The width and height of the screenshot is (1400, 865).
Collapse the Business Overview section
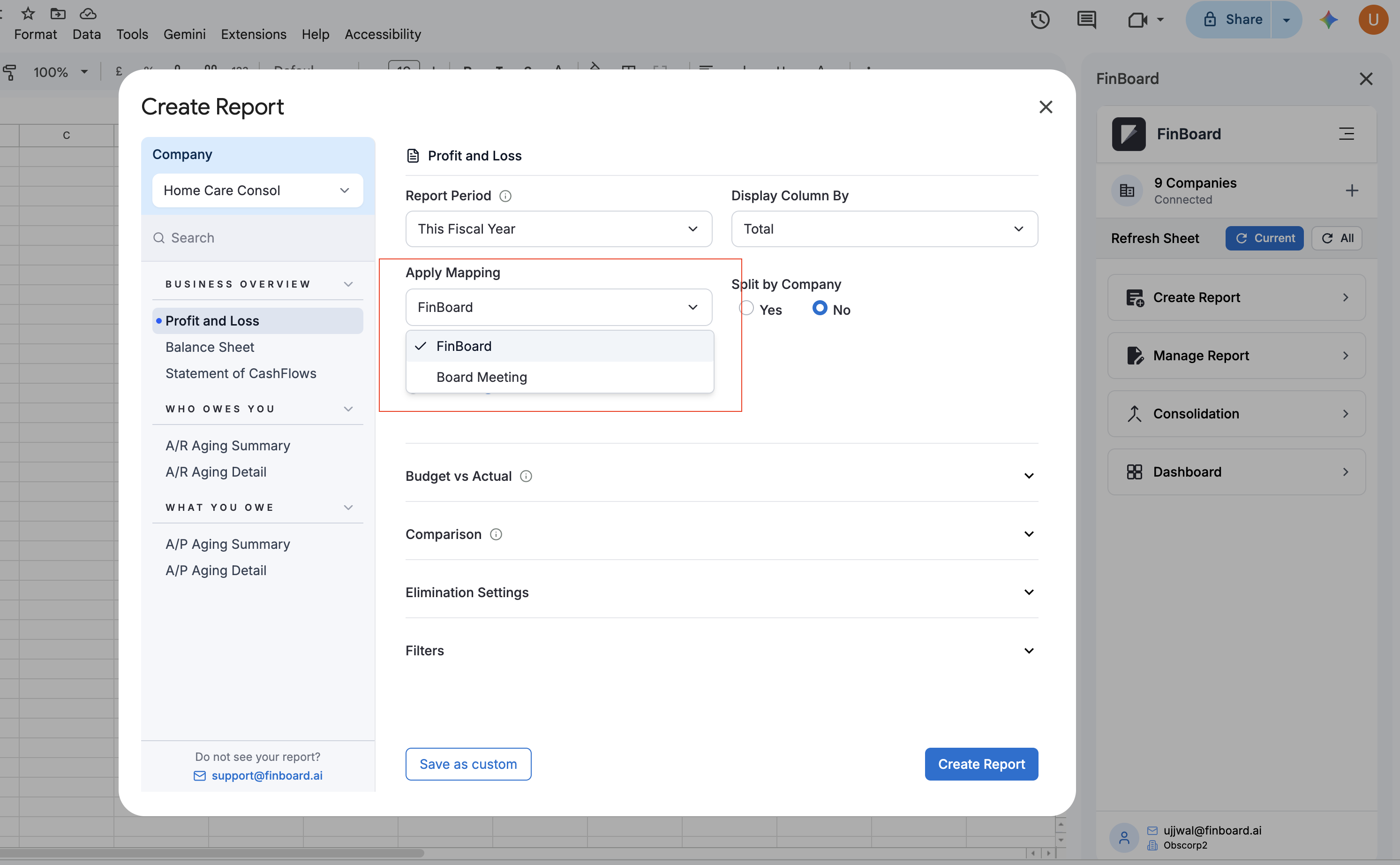point(348,284)
